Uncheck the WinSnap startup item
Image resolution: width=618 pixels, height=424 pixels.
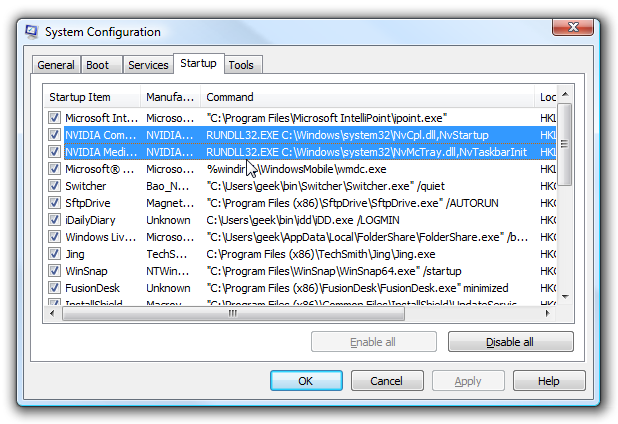point(54,271)
